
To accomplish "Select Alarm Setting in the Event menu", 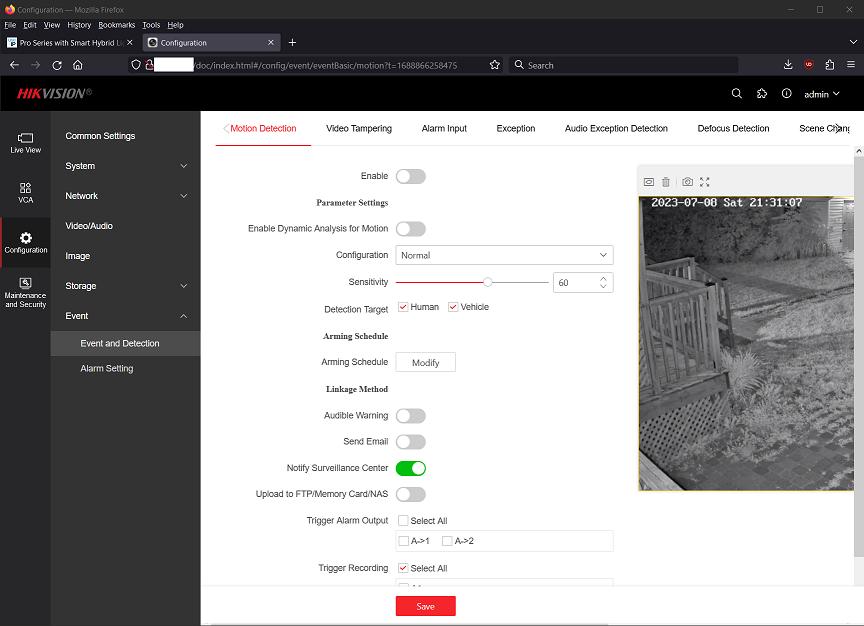I will point(107,369).
